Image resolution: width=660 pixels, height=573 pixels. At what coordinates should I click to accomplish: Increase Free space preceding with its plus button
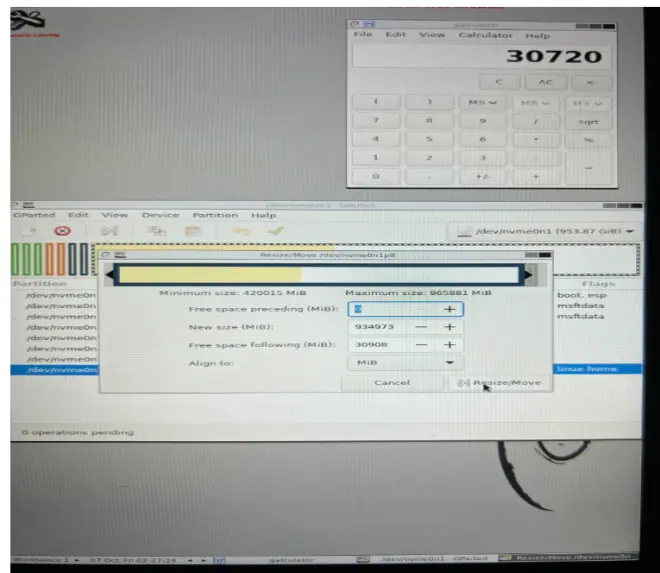pos(450,309)
